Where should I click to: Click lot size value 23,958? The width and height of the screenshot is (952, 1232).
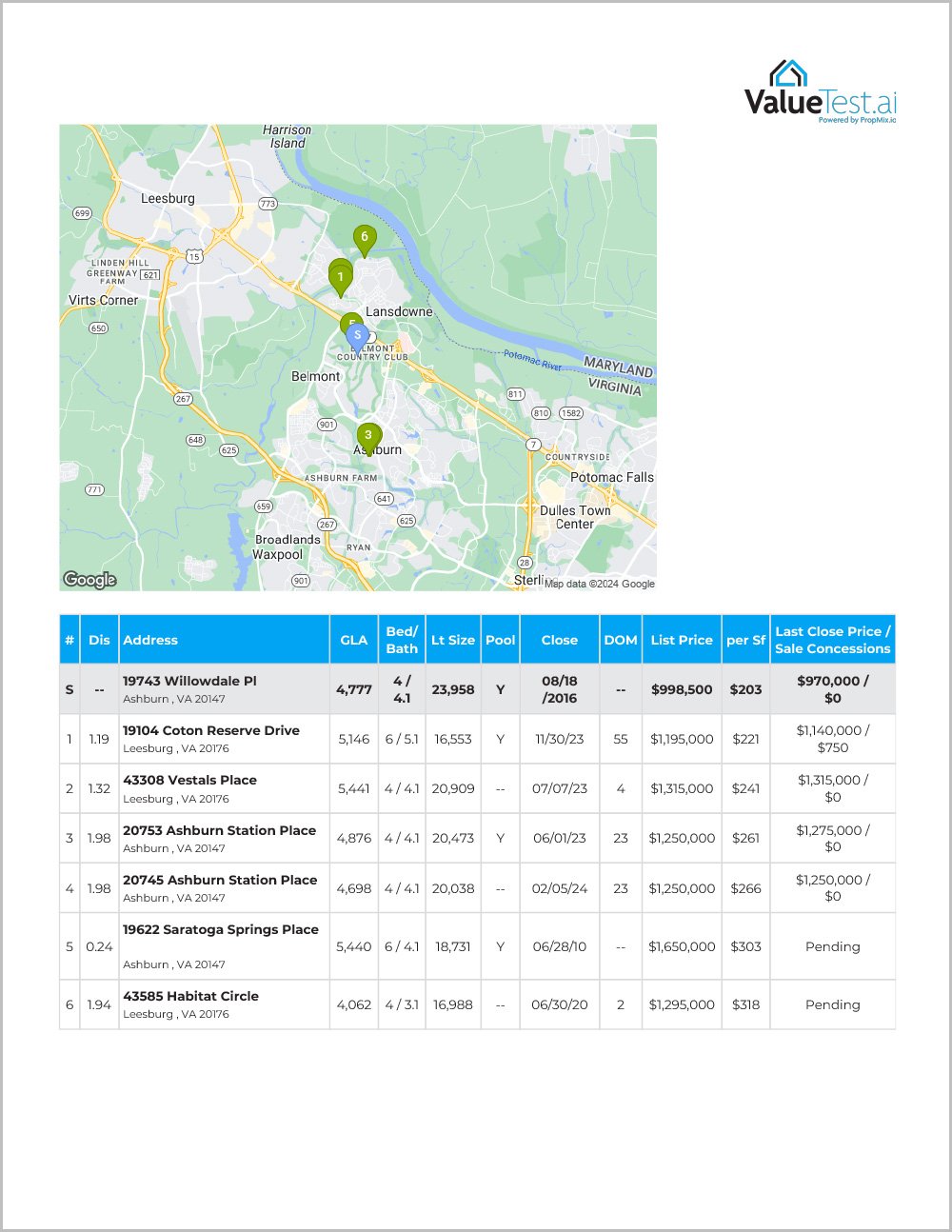[x=453, y=689]
